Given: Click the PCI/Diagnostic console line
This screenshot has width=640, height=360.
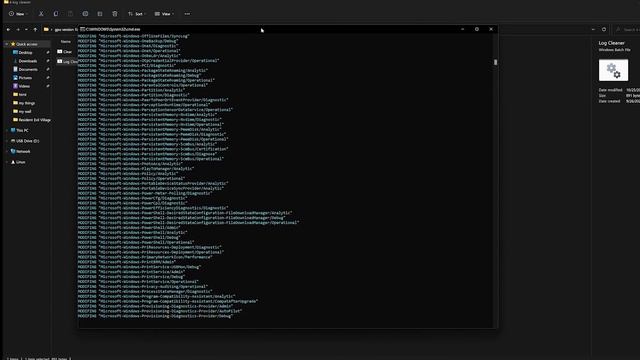Looking at the screenshot, I should [x=127, y=65].
